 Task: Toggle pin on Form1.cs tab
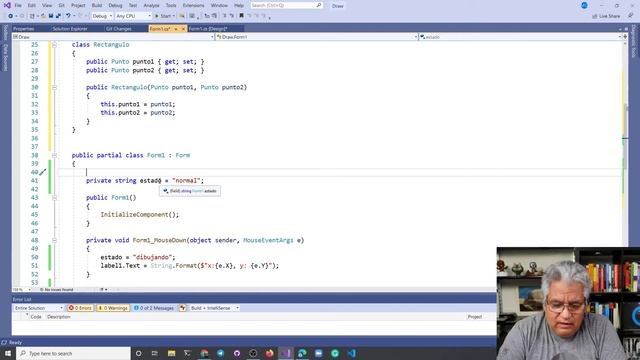[x=176, y=29]
